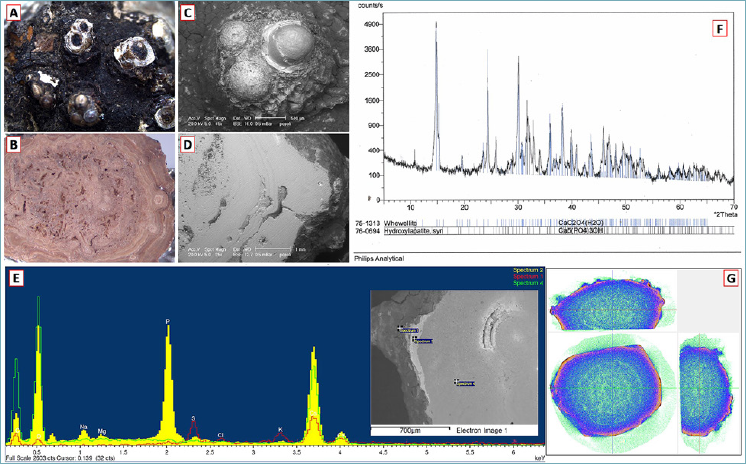Click the Full Scale cursor status text
The width and height of the screenshot is (746, 464).
[x=60, y=456]
